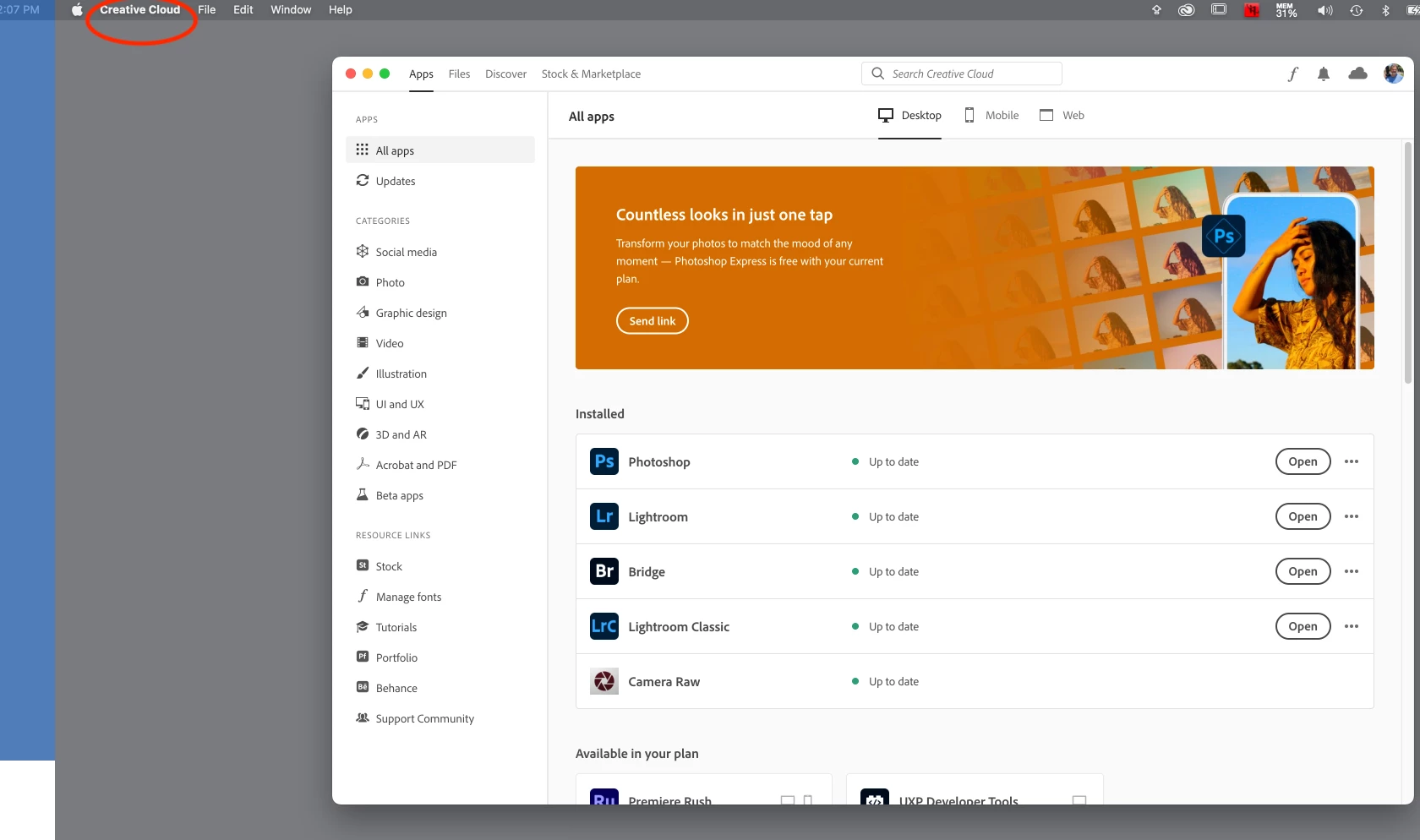The width and height of the screenshot is (1420, 840).
Task: Switch to Mobile apps view
Action: 991,116
